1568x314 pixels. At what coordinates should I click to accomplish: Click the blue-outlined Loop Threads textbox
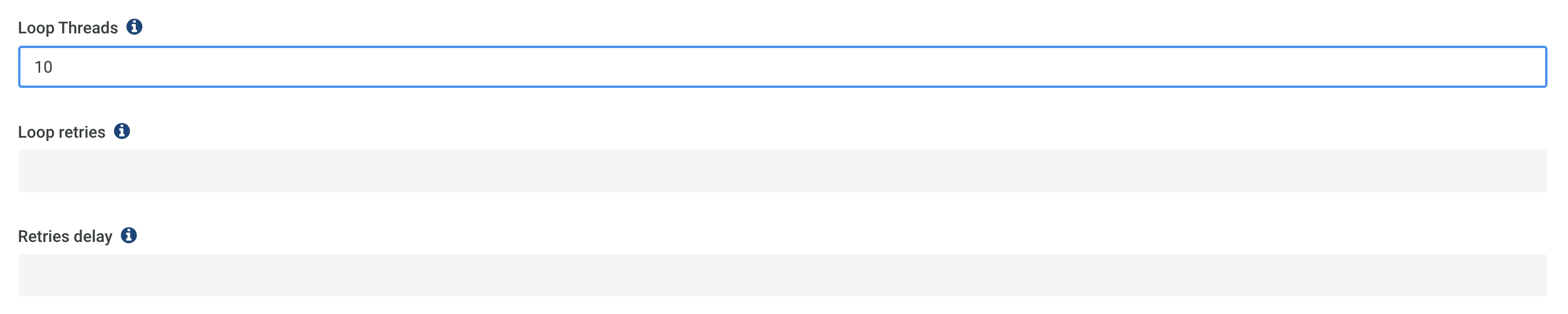(x=782, y=67)
